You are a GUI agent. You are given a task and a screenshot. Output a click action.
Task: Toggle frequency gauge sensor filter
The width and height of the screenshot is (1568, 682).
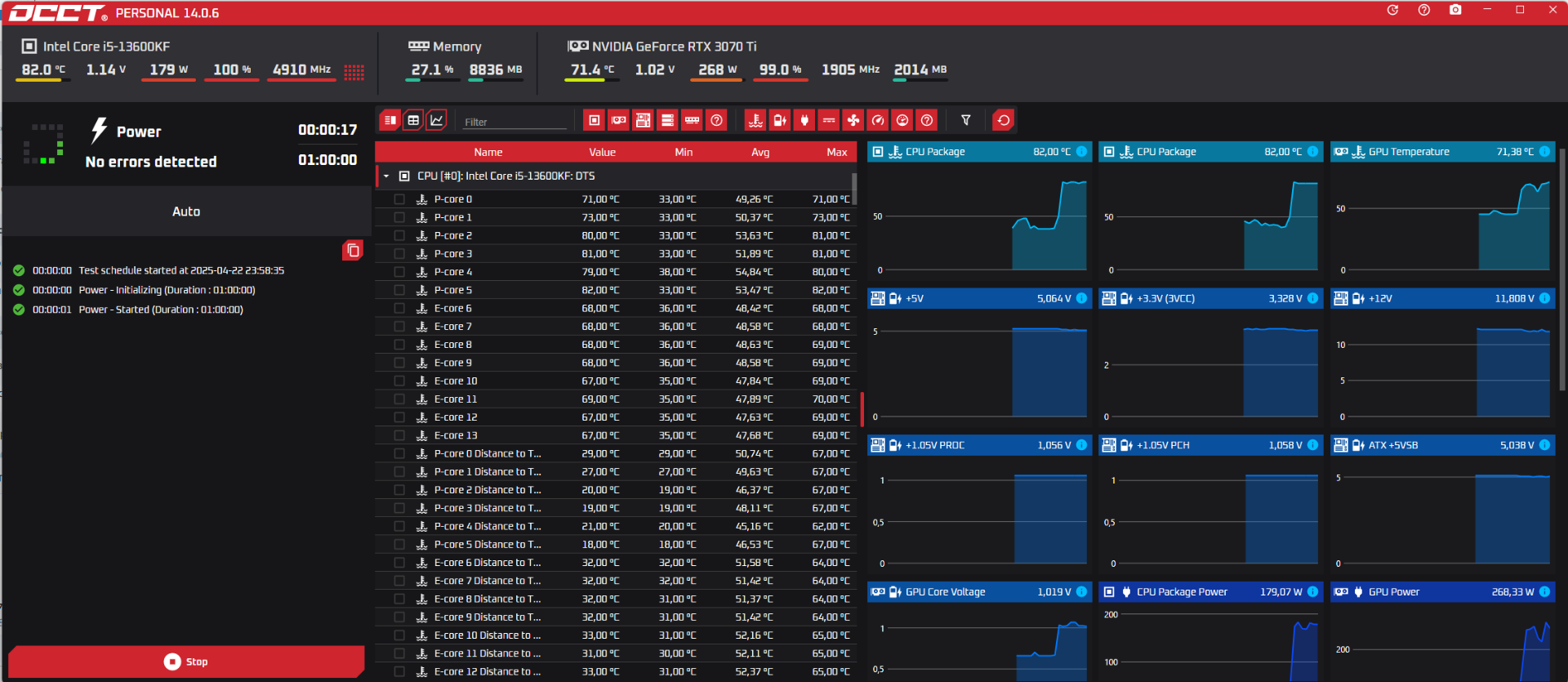click(878, 121)
